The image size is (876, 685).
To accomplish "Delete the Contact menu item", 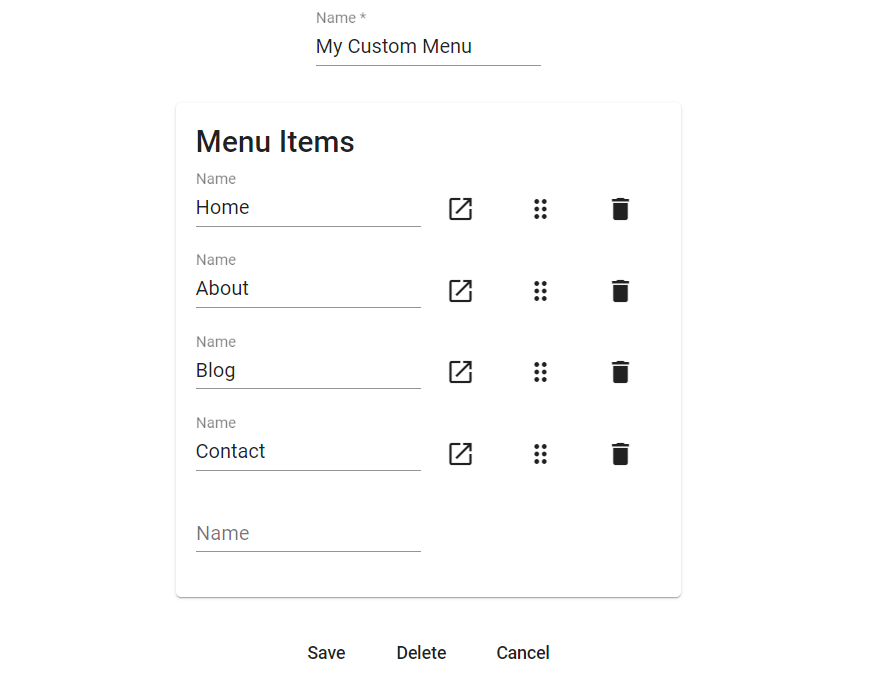I will (x=620, y=454).
